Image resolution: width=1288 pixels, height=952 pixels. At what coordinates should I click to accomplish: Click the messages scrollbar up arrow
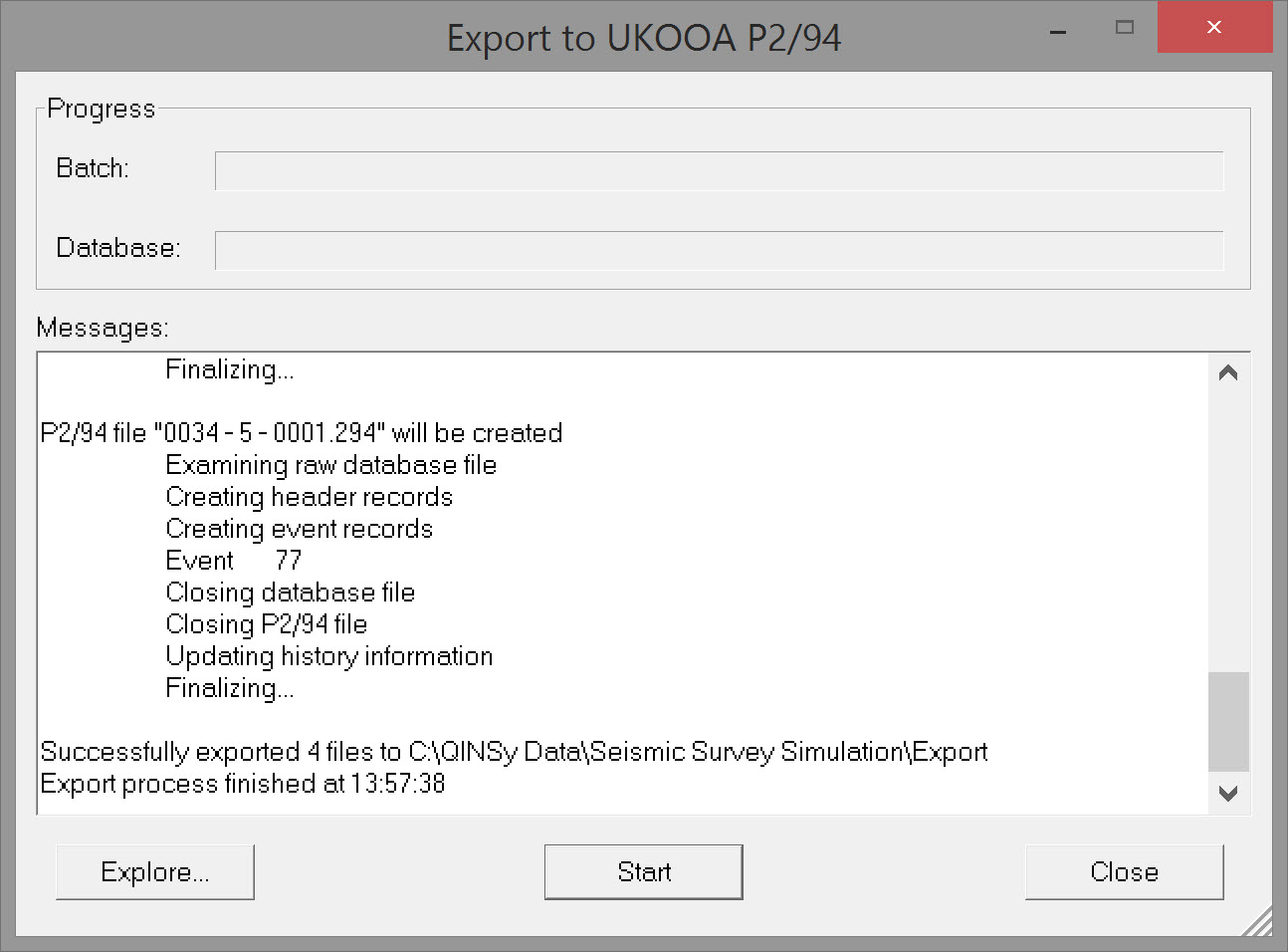(x=1228, y=373)
